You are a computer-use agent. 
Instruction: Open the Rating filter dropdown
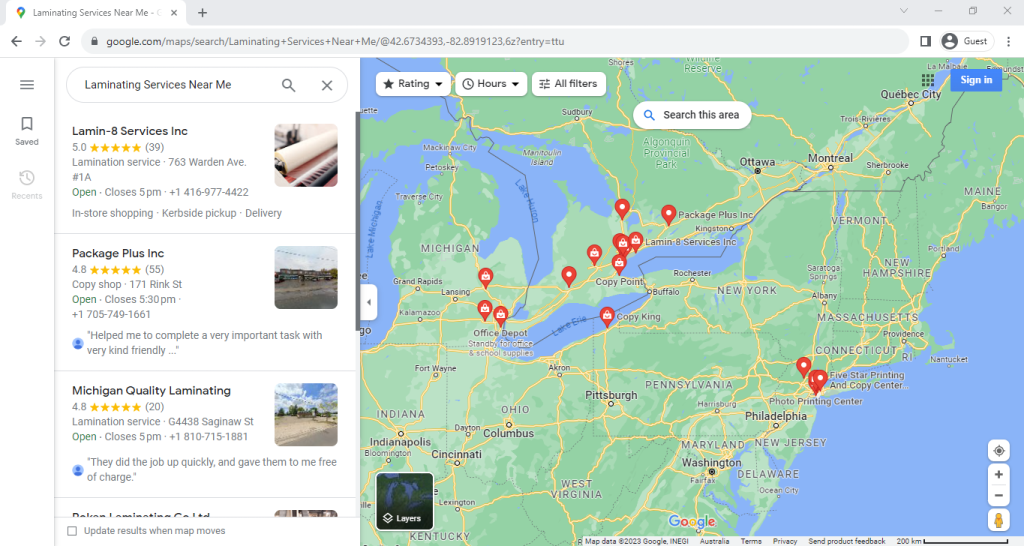413,84
